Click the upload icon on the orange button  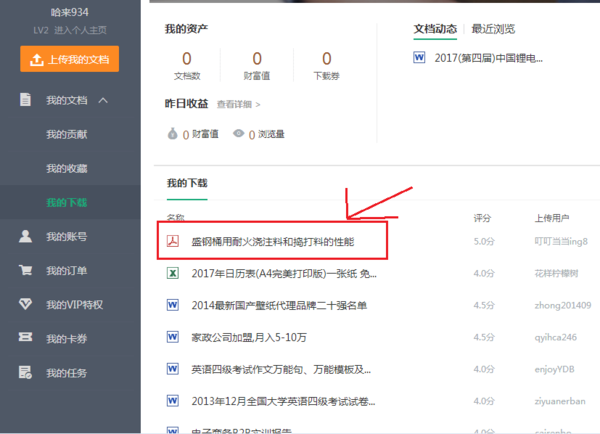(36, 60)
